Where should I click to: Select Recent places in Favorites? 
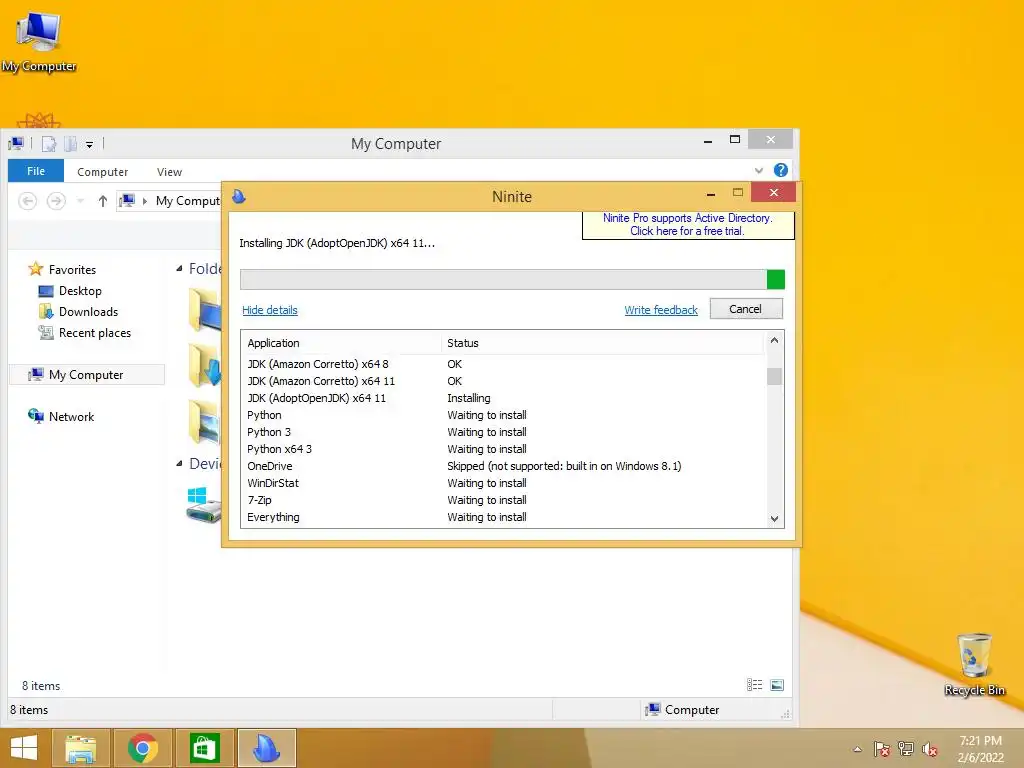point(95,332)
